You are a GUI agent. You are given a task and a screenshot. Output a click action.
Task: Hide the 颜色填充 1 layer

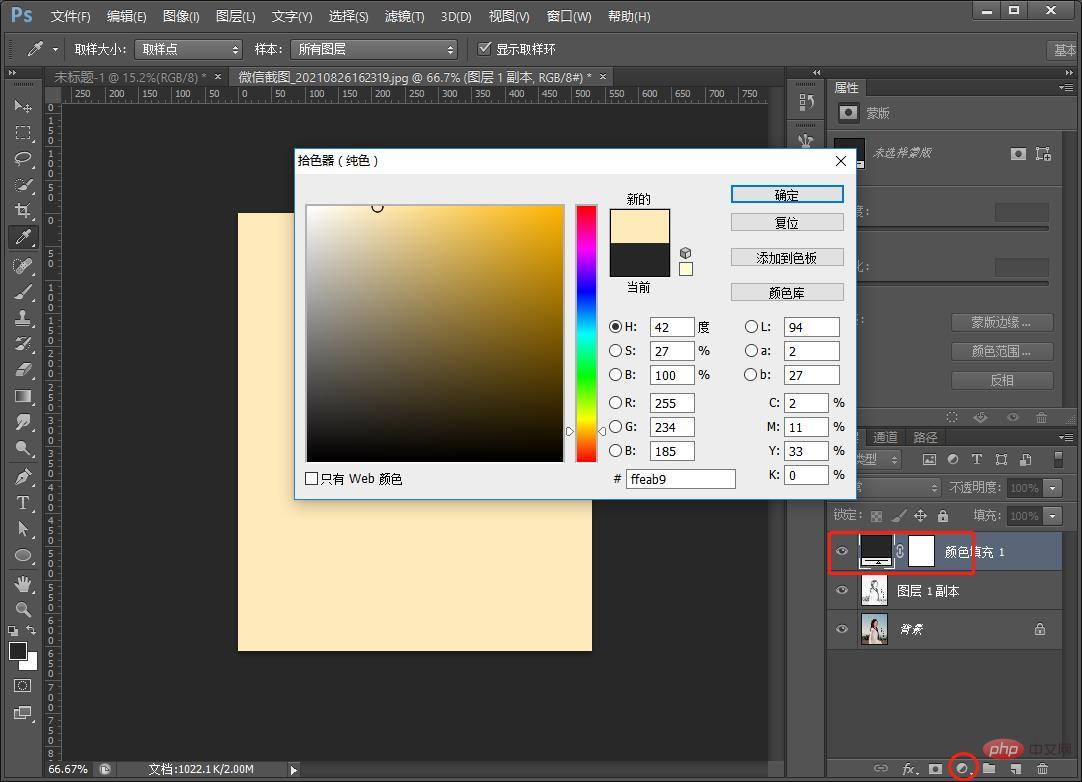(x=842, y=551)
